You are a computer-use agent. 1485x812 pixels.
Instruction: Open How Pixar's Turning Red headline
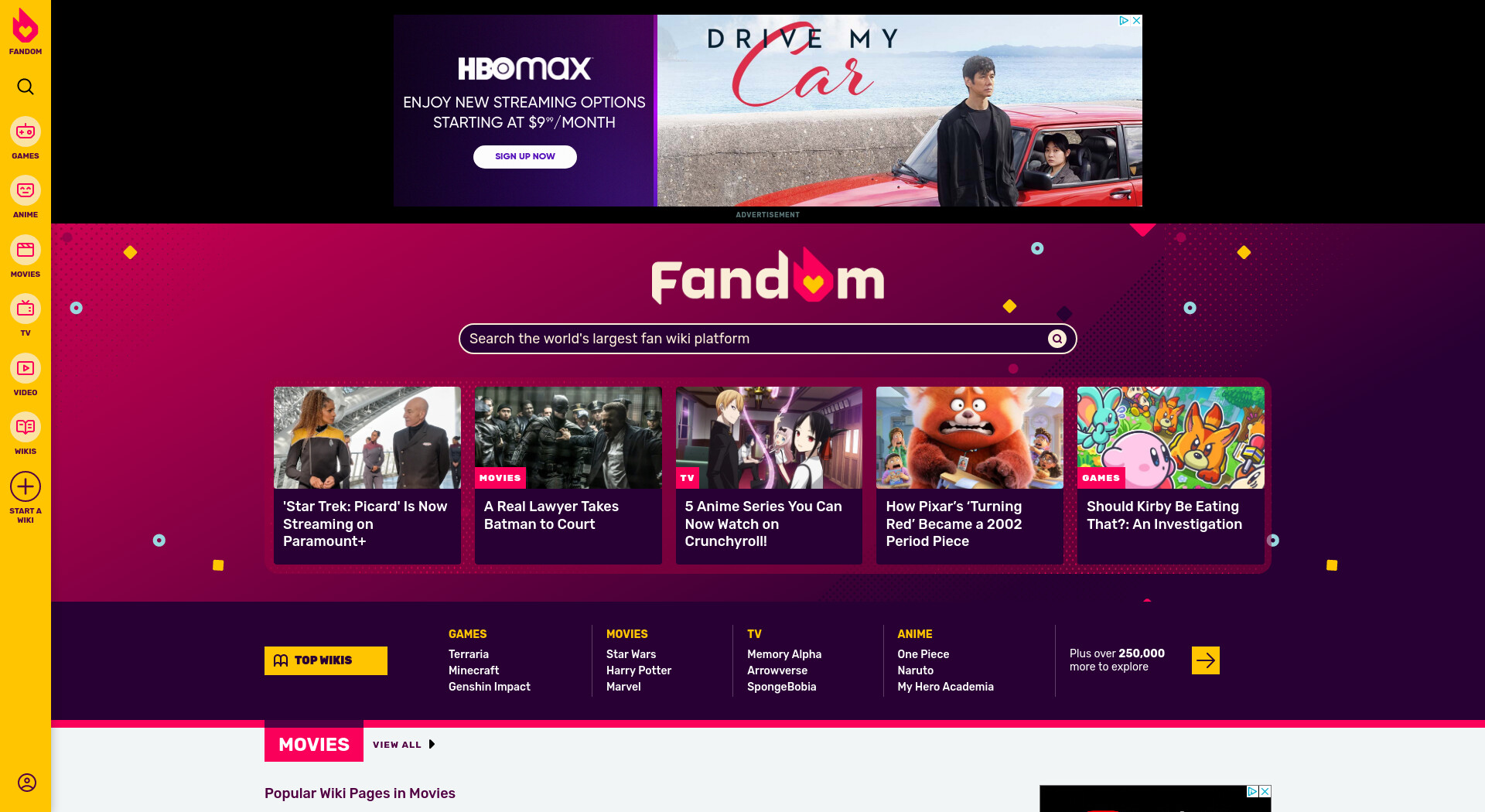tap(954, 524)
